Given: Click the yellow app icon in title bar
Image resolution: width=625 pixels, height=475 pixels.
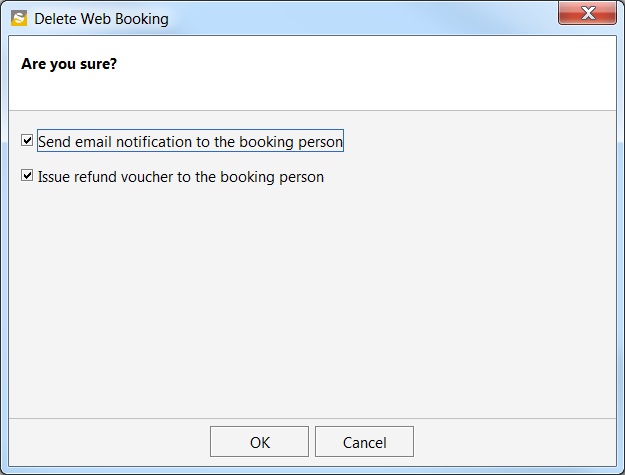Looking at the screenshot, I should [x=19, y=18].
